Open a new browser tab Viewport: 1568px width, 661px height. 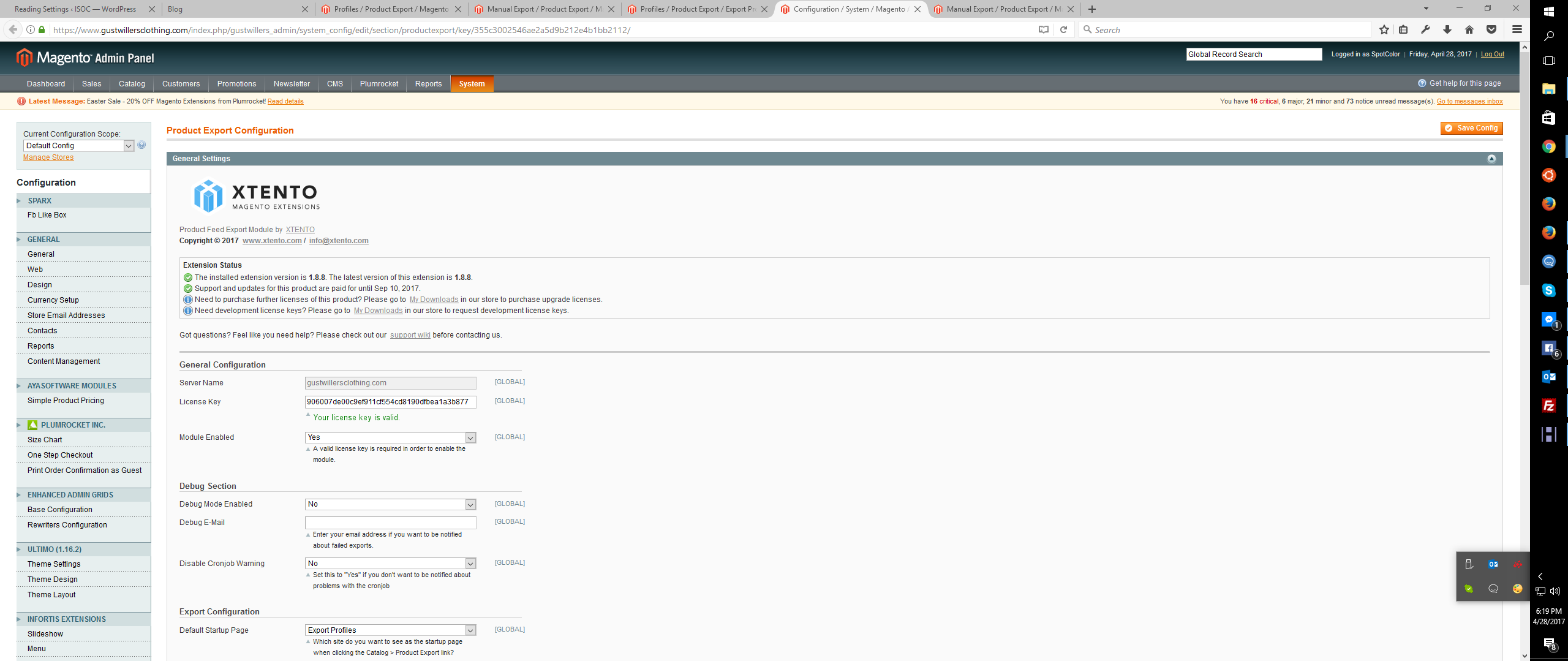pyautogui.click(x=1092, y=9)
